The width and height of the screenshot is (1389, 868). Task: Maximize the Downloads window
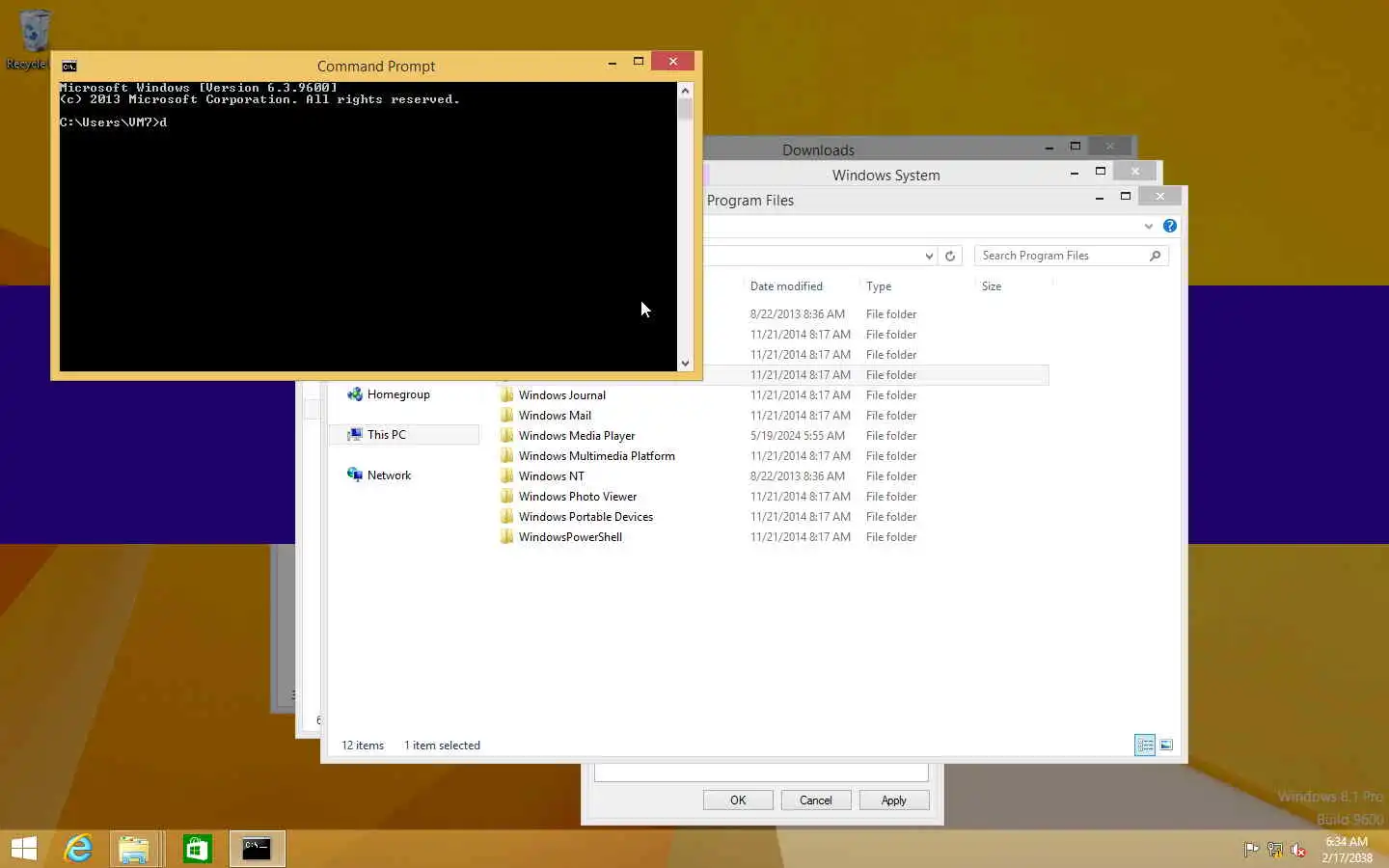click(x=1075, y=147)
